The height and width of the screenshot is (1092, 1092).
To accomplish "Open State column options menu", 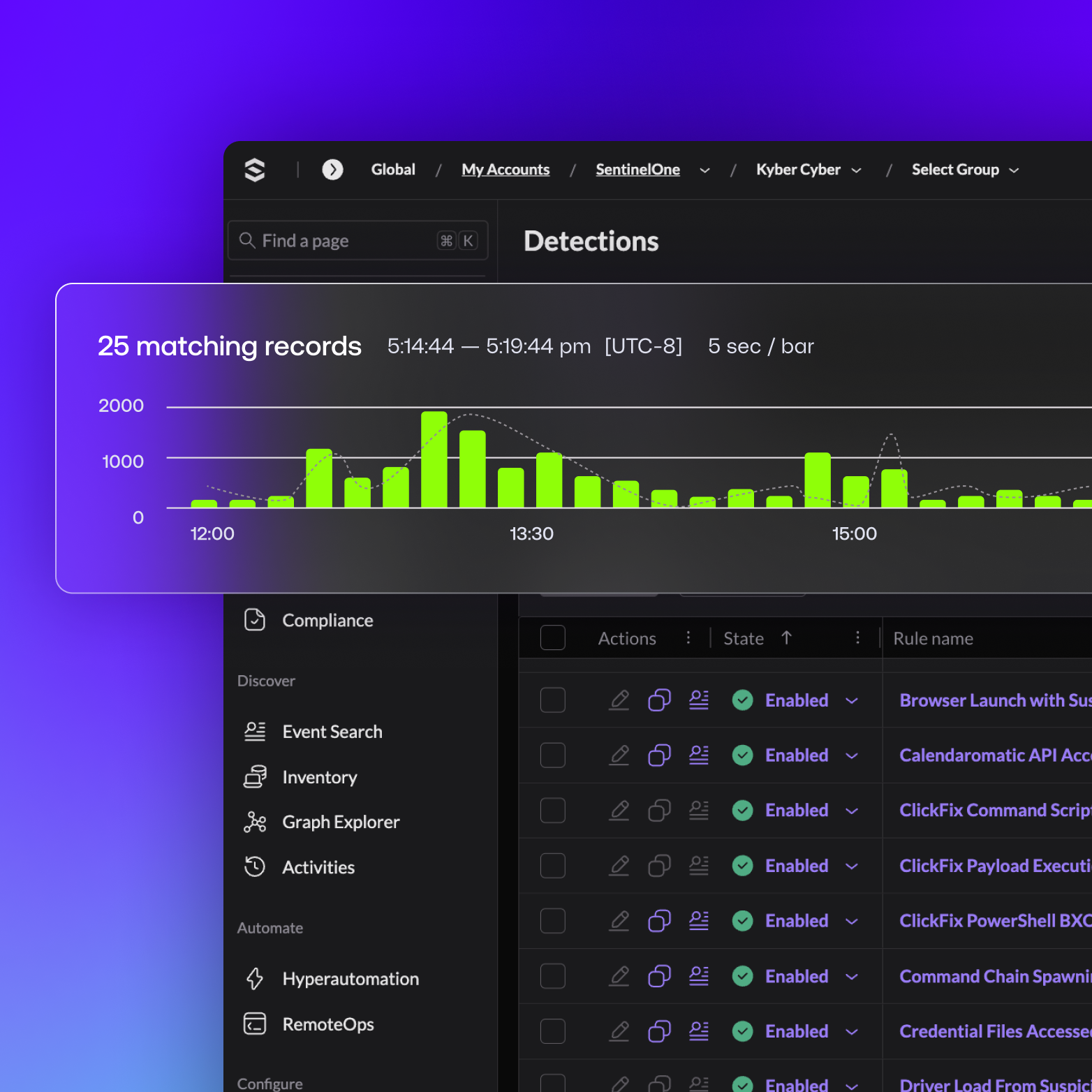I will click(x=857, y=637).
